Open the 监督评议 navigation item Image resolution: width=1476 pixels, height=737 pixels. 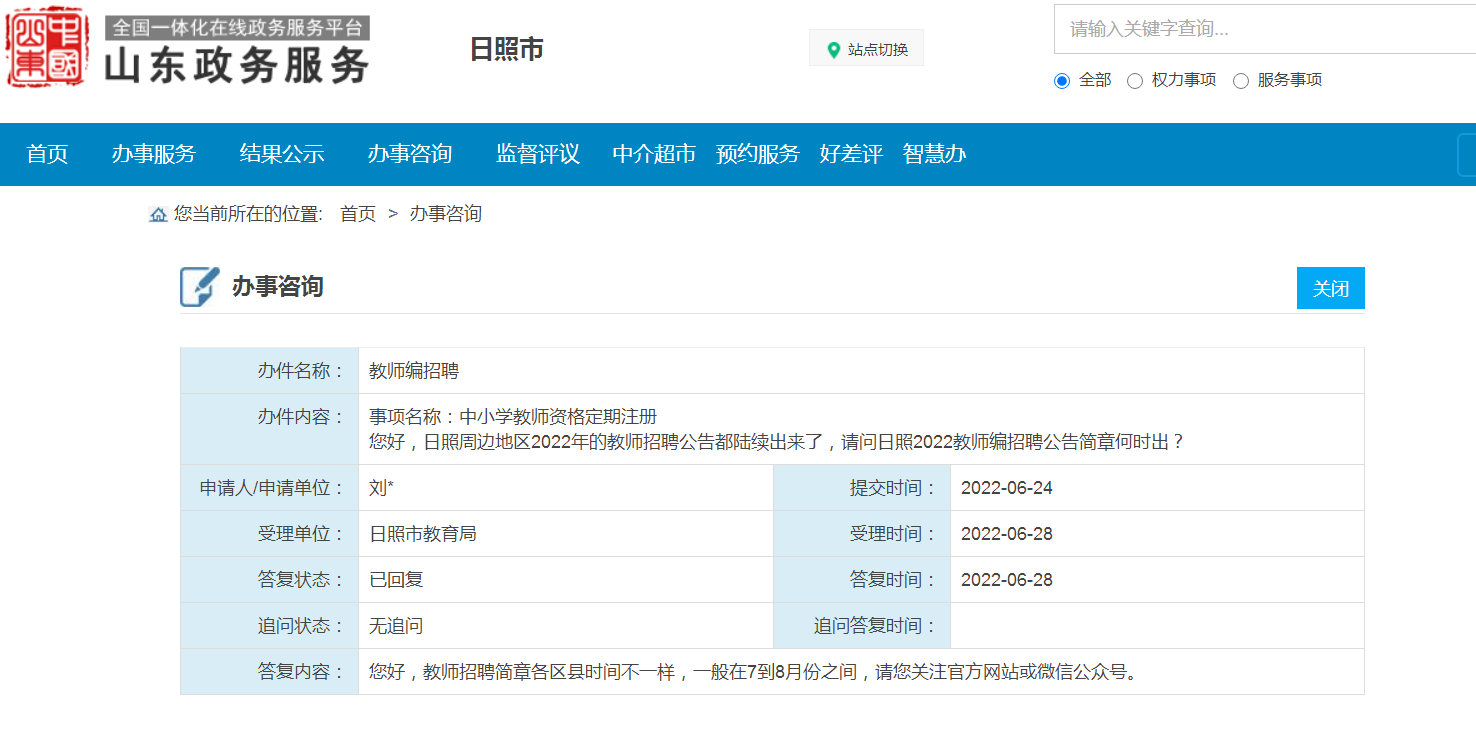tap(538, 154)
